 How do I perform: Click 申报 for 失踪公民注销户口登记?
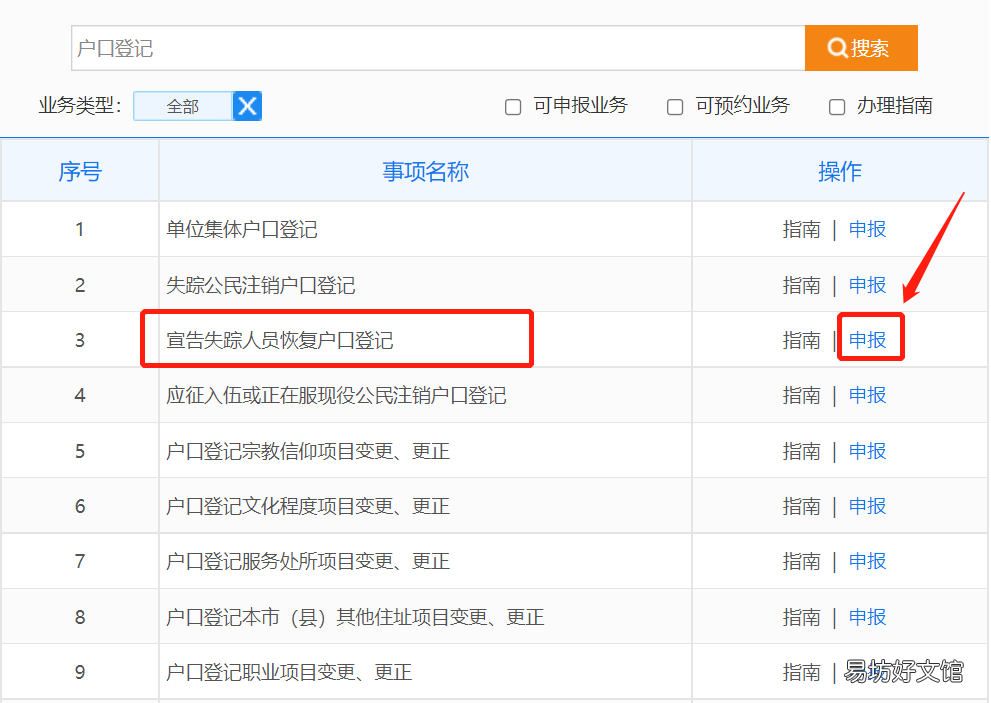coord(867,285)
